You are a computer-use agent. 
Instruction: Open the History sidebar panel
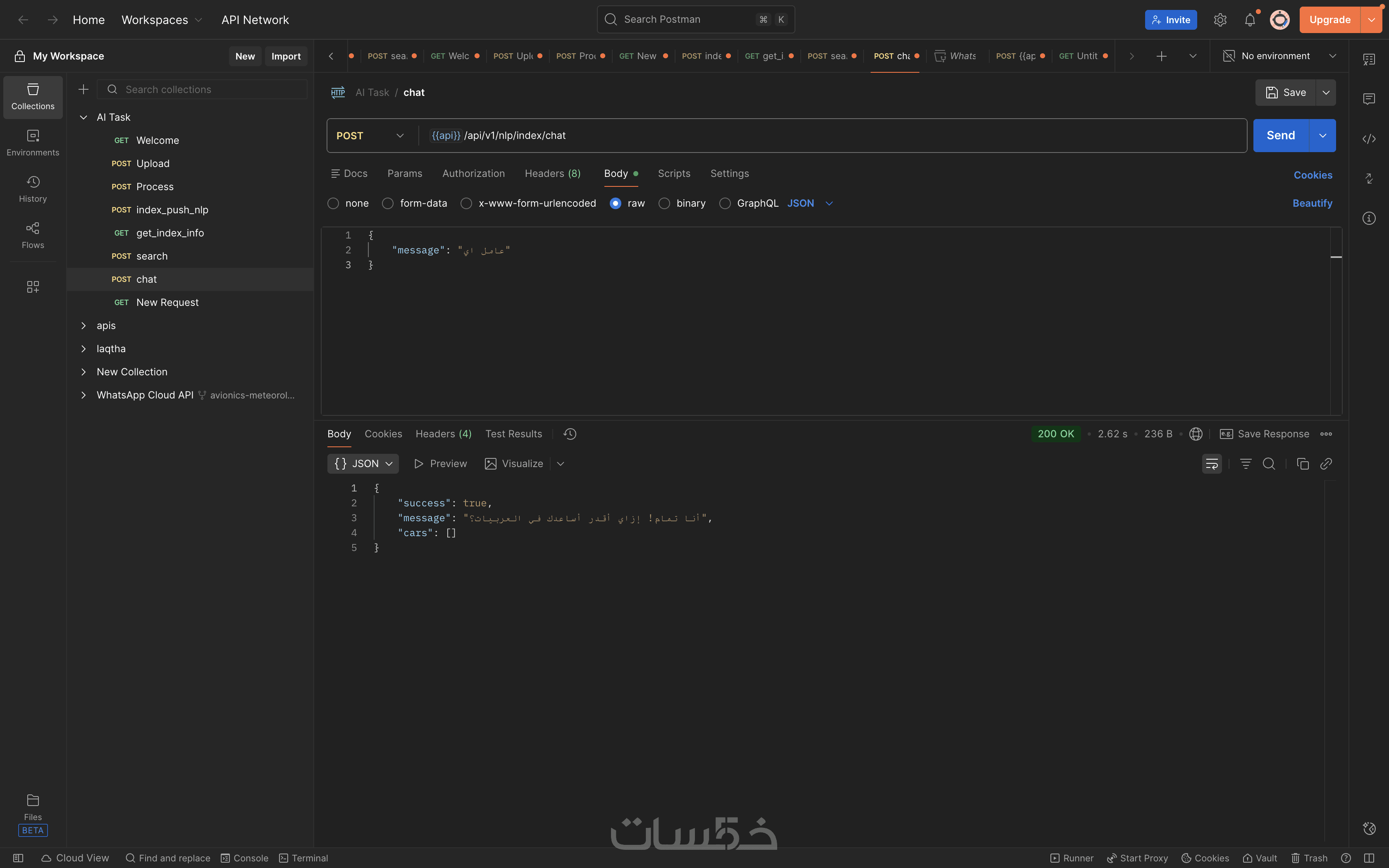tap(33, 188)
